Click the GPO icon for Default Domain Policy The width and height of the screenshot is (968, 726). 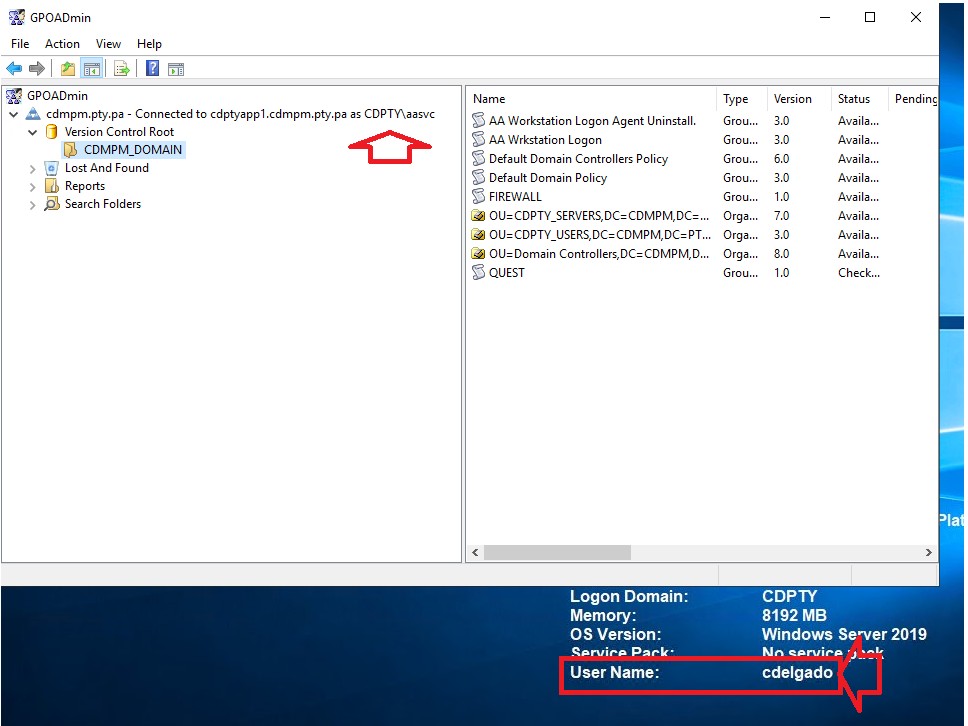tap(478, 178)
